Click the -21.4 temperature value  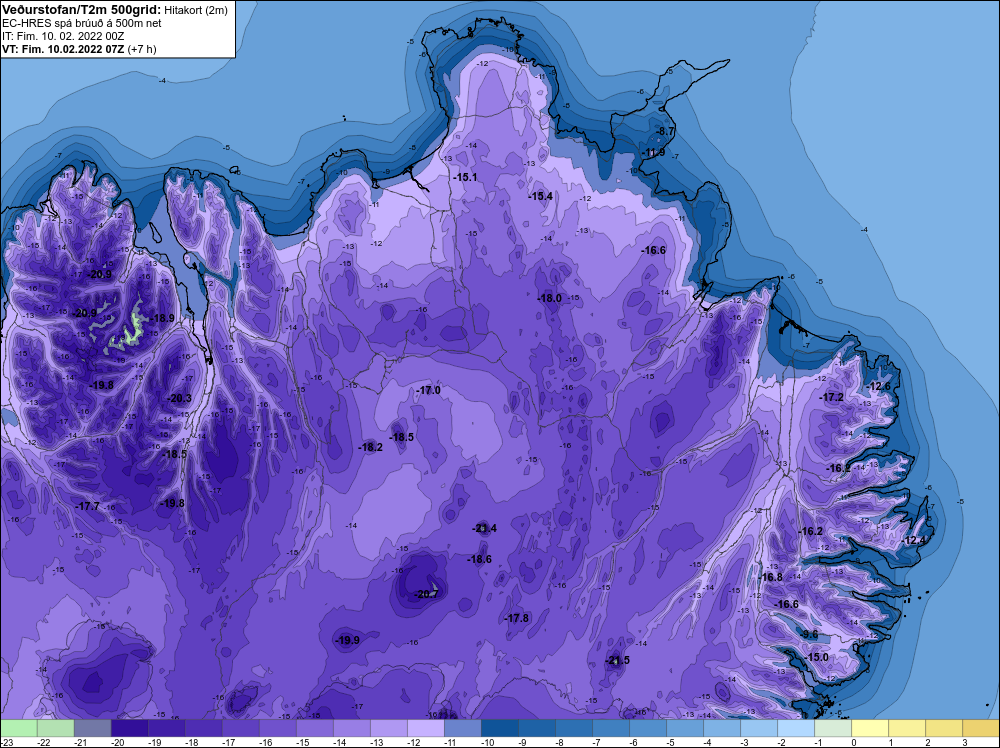point(484,528)
